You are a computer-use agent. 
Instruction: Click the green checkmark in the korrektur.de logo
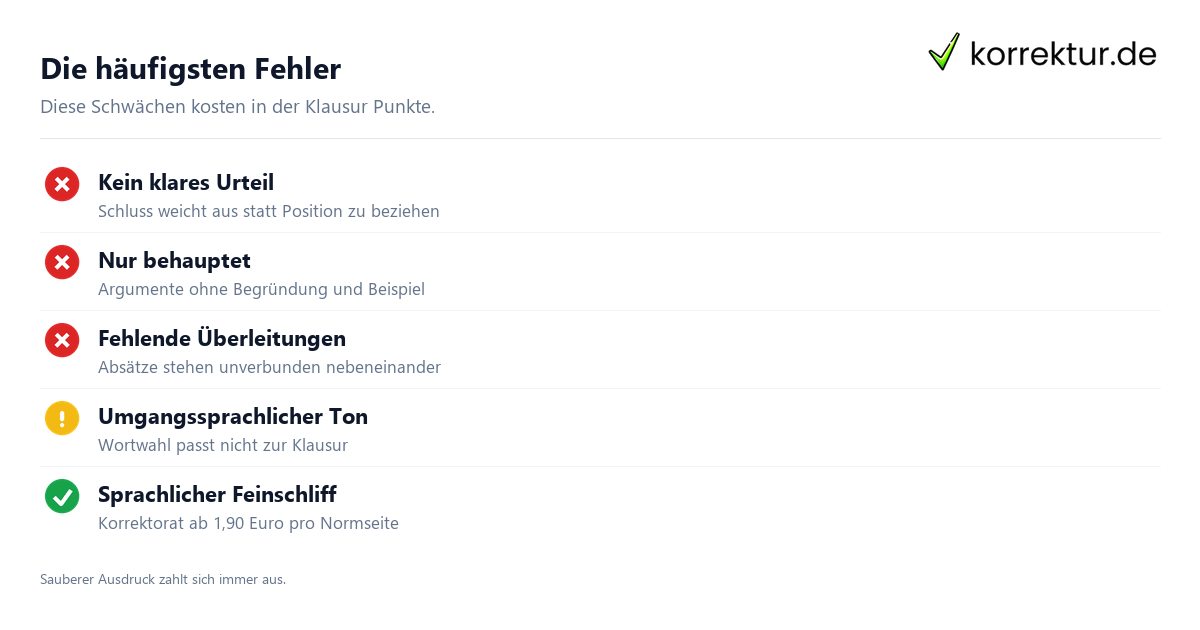coord(944,52)
